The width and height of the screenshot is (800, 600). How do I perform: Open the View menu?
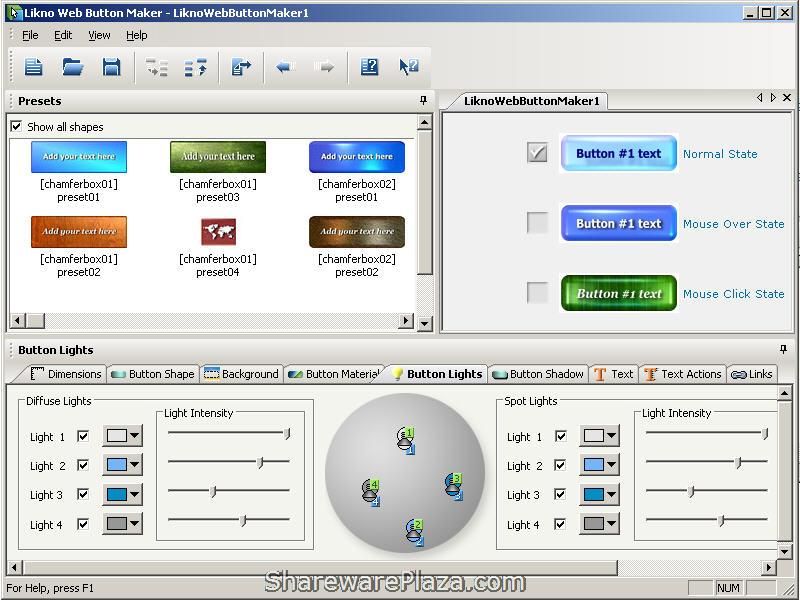tap(98, 35)
